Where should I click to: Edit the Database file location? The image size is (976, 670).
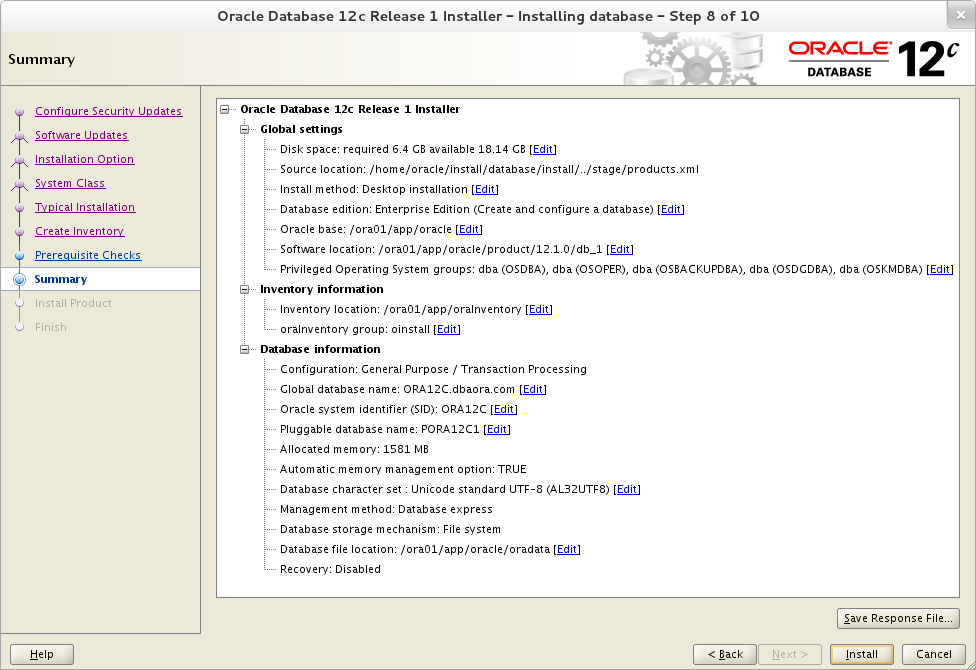566,549
